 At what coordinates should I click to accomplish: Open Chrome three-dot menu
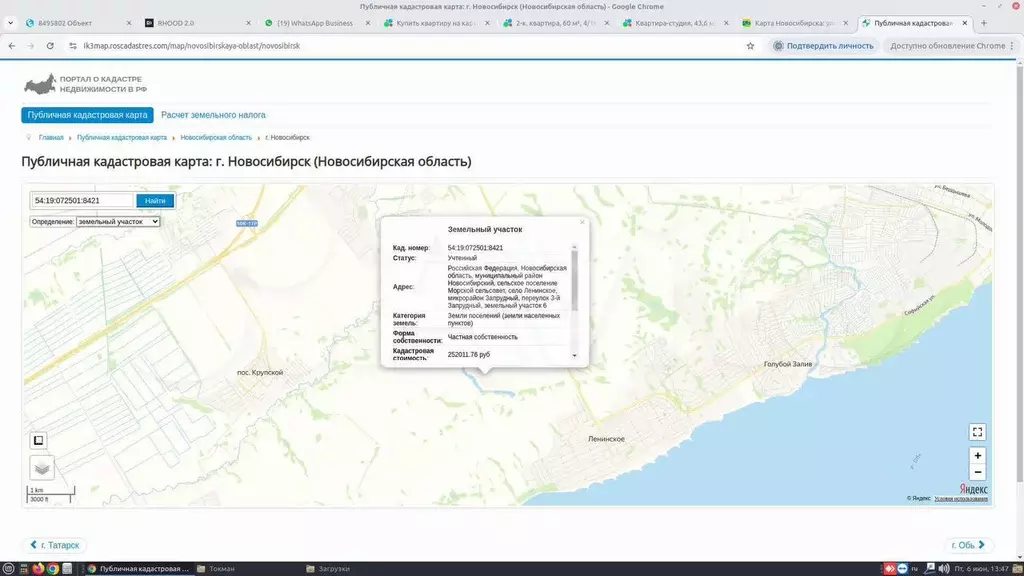[1012, 46]
